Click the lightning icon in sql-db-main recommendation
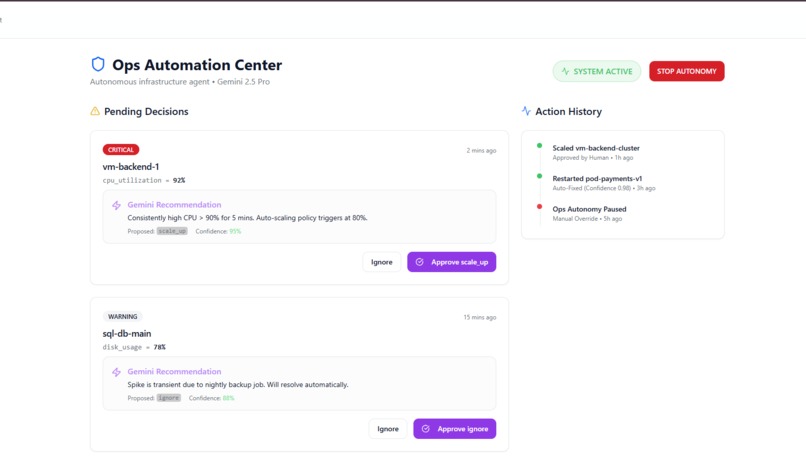 coord(117,372)
